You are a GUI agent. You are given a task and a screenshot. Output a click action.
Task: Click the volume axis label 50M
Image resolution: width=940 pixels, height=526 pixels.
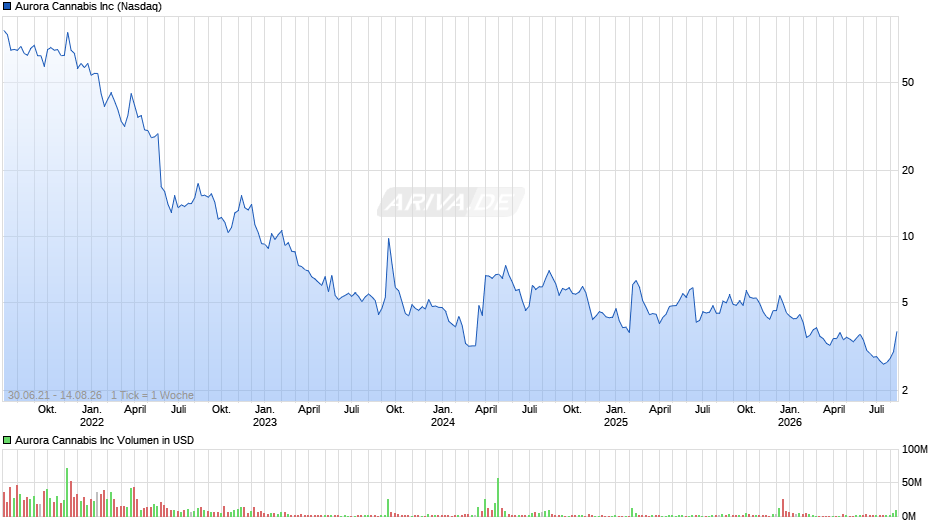coord(912,482)
